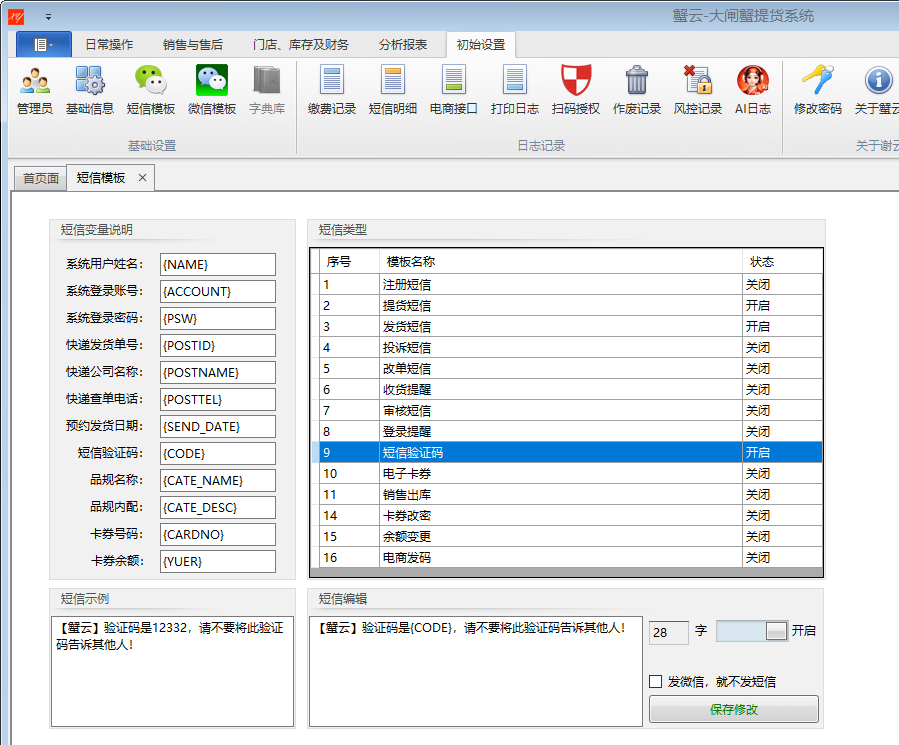
Task: Check 发微信，就不发短信 checkbox
Action: [655, 681]
